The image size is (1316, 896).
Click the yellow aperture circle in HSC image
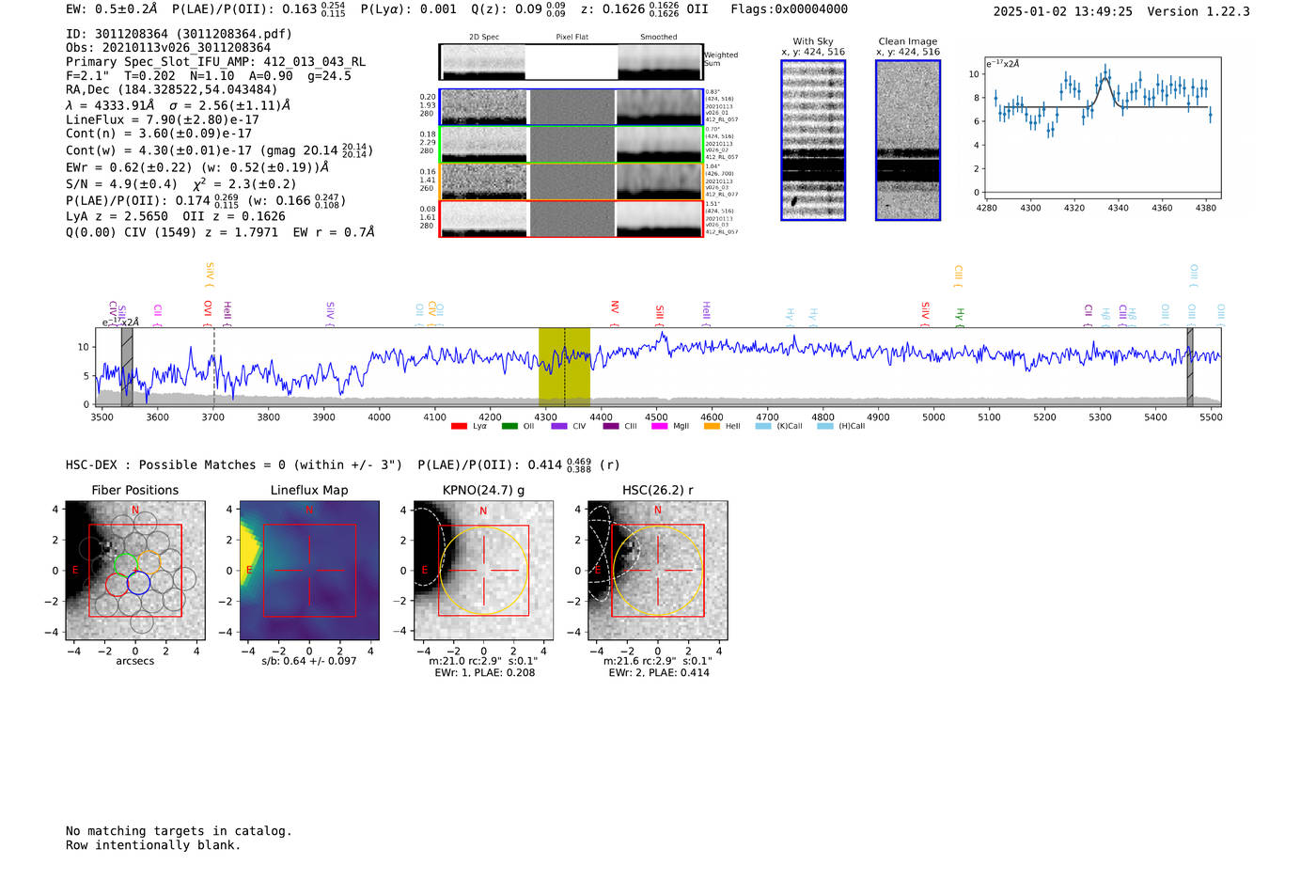(x=657, y=571)
